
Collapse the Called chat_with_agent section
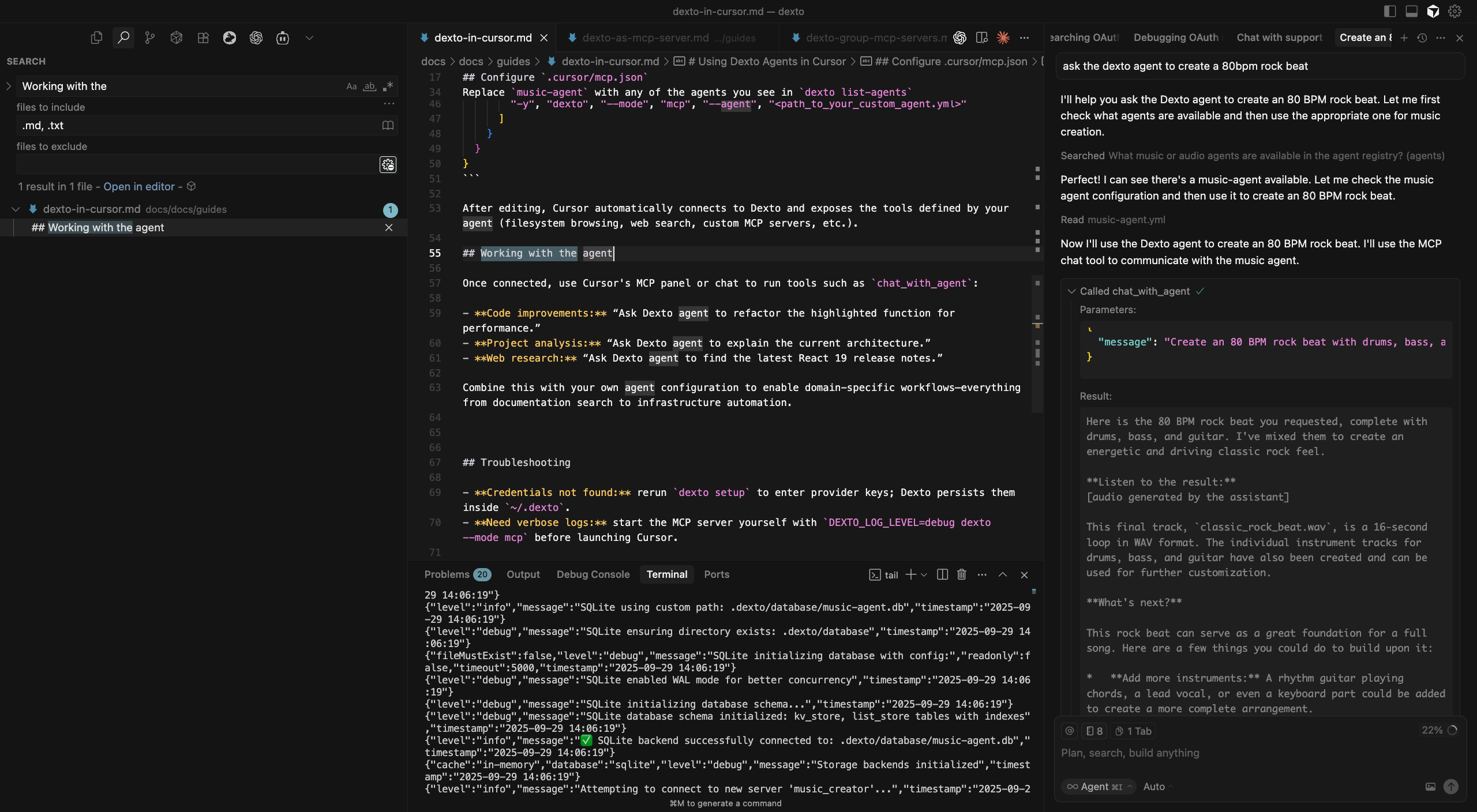1071,291
